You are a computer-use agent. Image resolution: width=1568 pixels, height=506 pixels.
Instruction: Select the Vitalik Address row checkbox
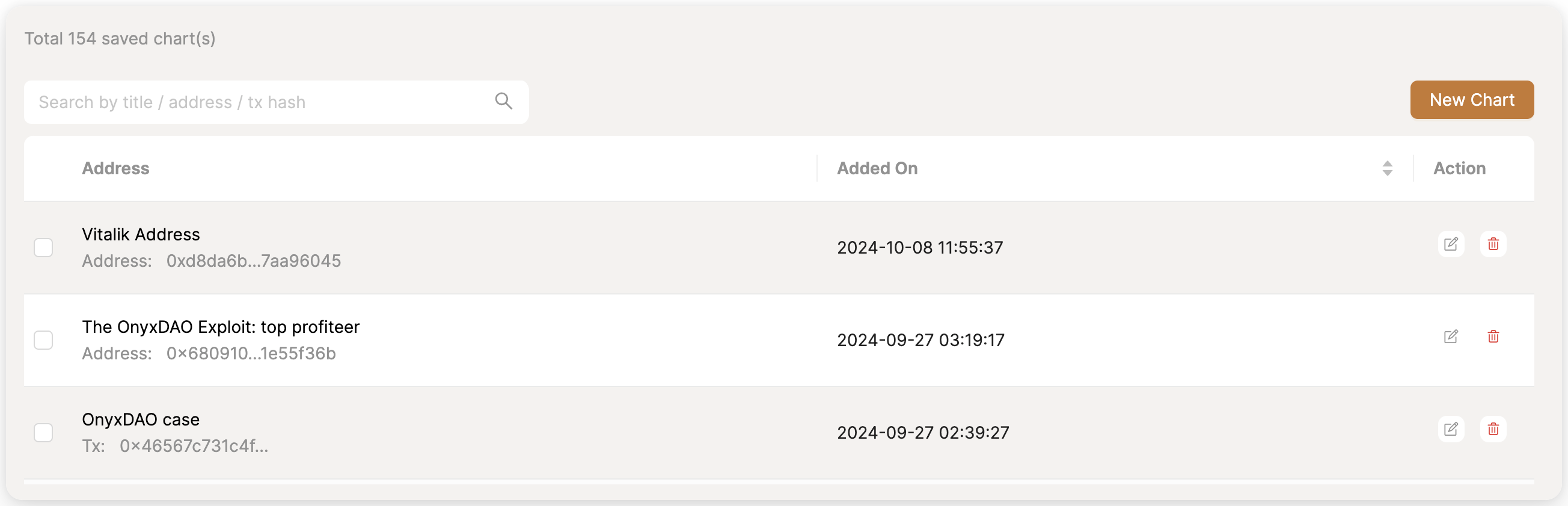tap(43, 248)
